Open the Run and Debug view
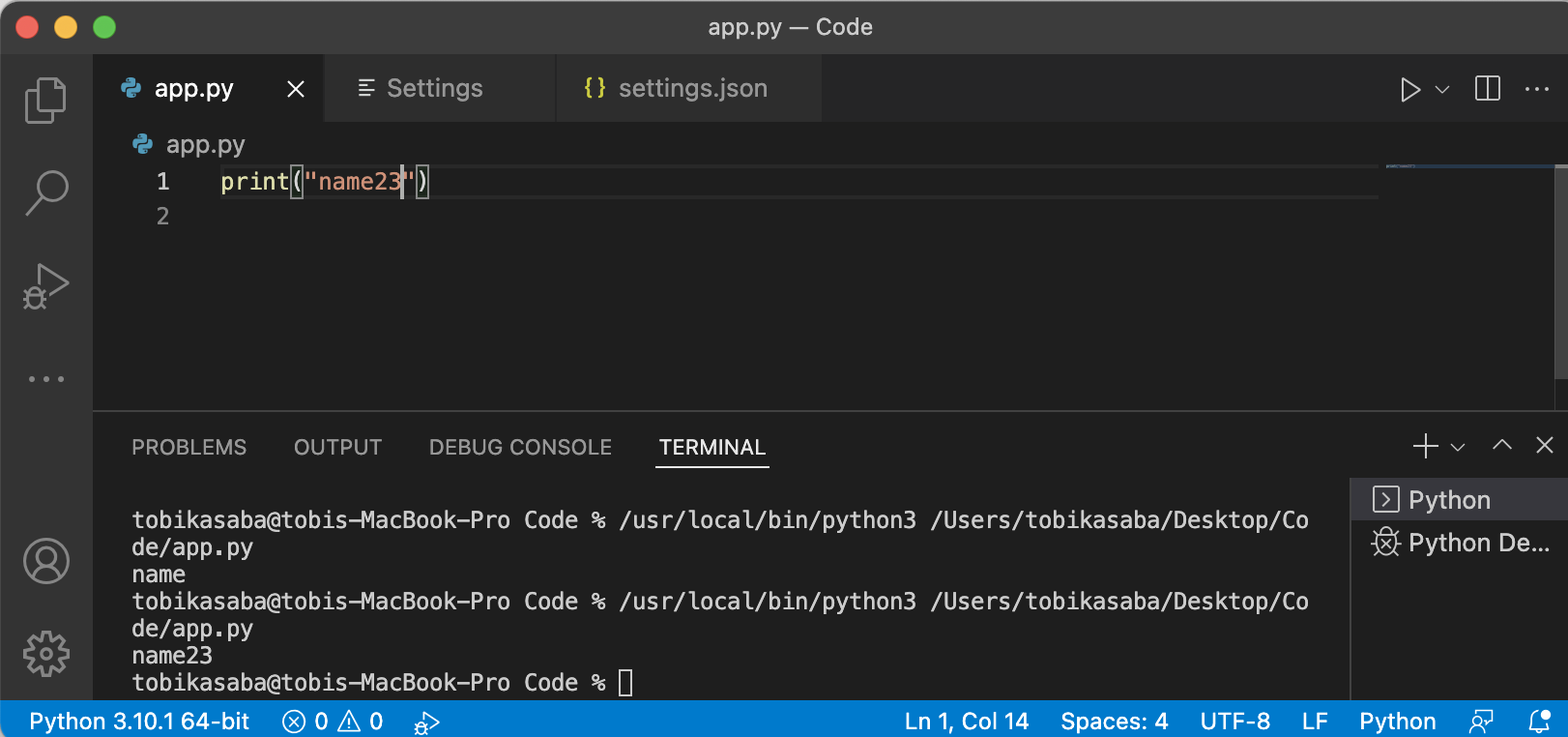 click(x=45, y=286)
